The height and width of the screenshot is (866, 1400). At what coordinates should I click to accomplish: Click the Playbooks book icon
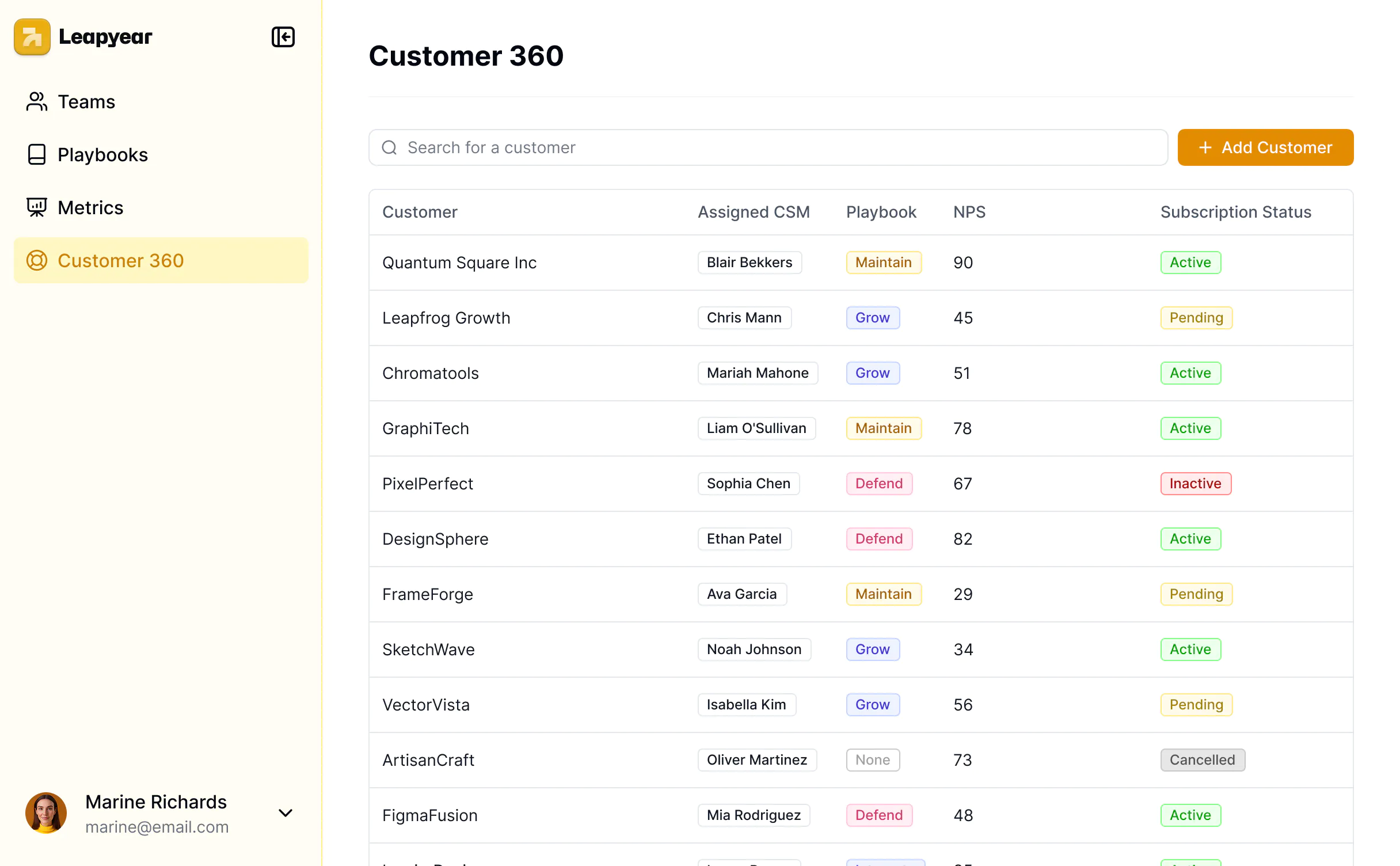(37, 155)
